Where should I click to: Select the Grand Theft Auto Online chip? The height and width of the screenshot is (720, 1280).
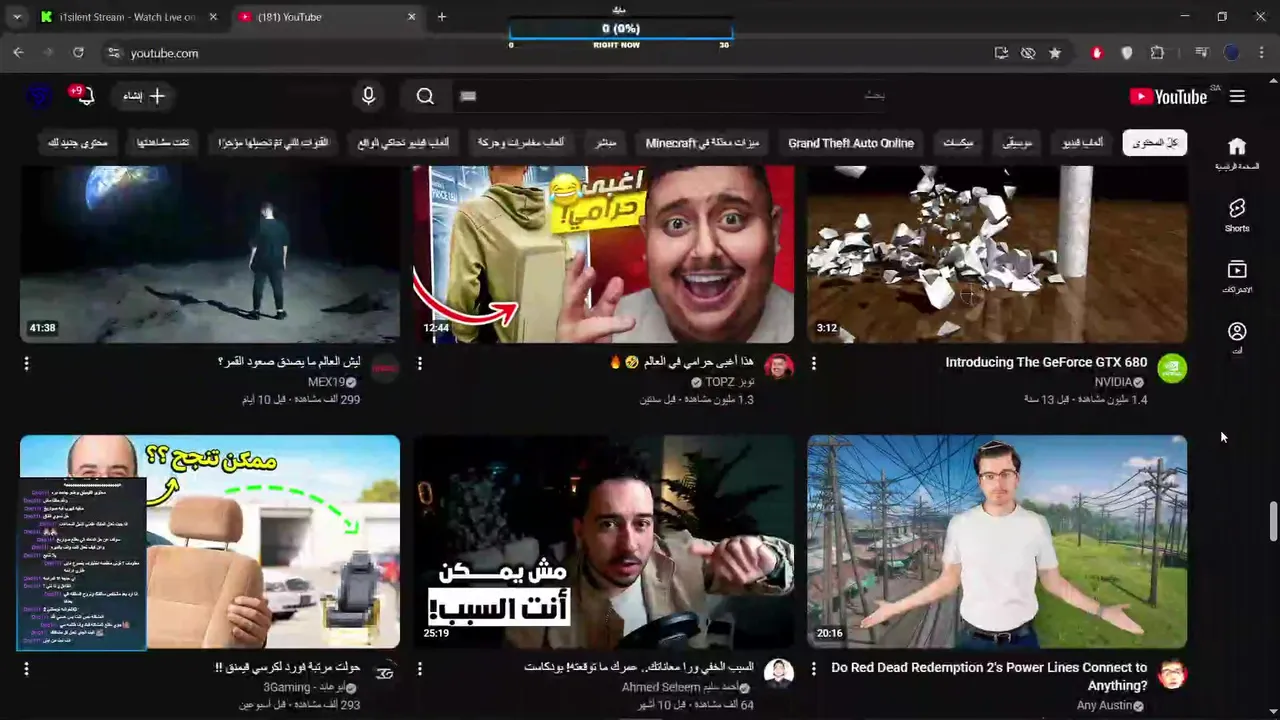pyautogui.click(x=851, y=143)
